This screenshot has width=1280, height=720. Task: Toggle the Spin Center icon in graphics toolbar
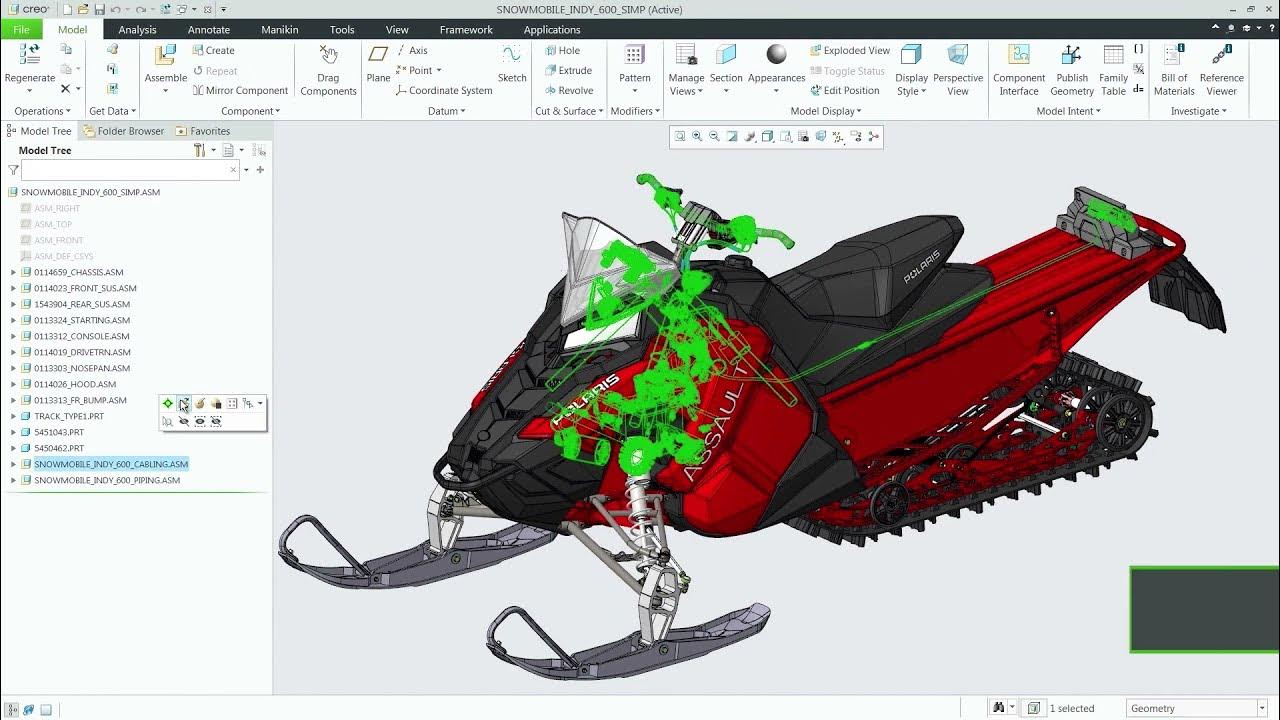(874, 136)
